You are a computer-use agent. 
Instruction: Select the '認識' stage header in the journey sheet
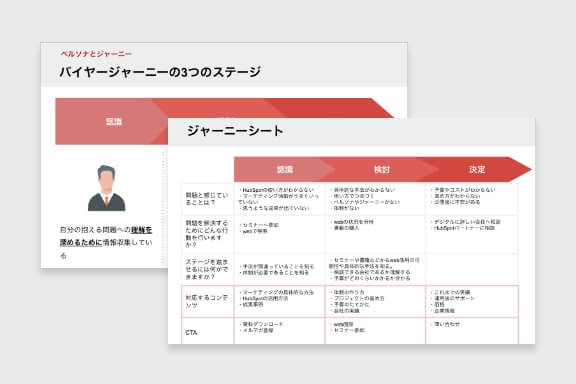click(285, 169)
